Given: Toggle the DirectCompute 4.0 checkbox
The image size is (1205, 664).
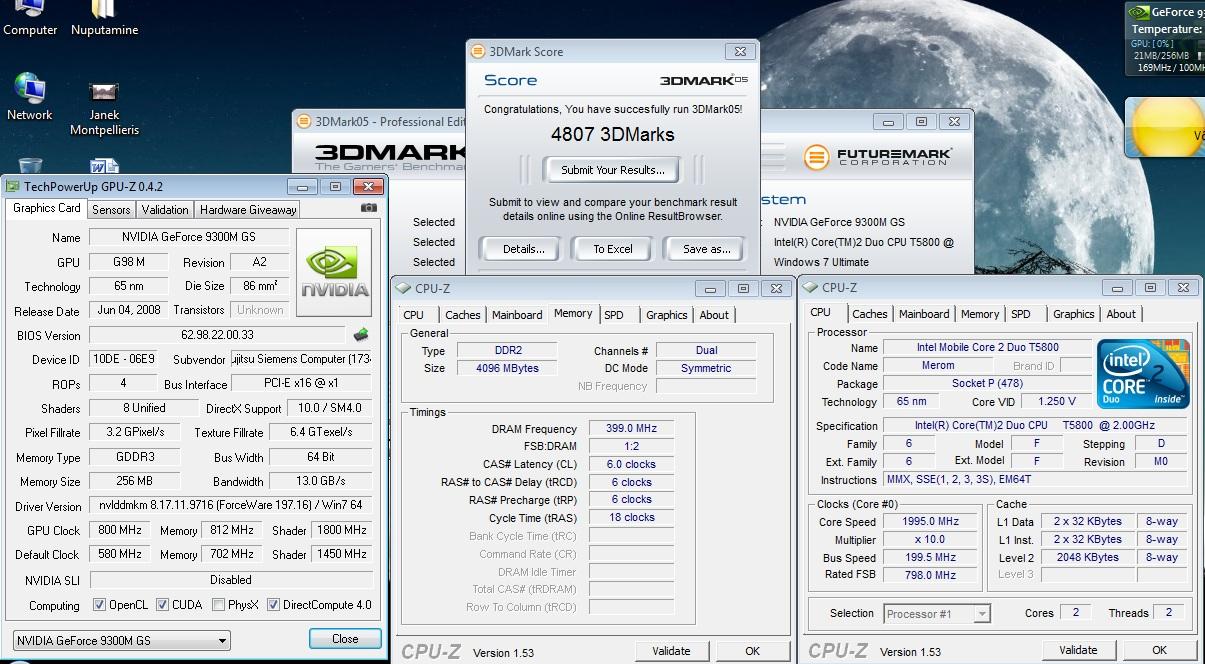Looking at the screenshot, I should [273, 605].
